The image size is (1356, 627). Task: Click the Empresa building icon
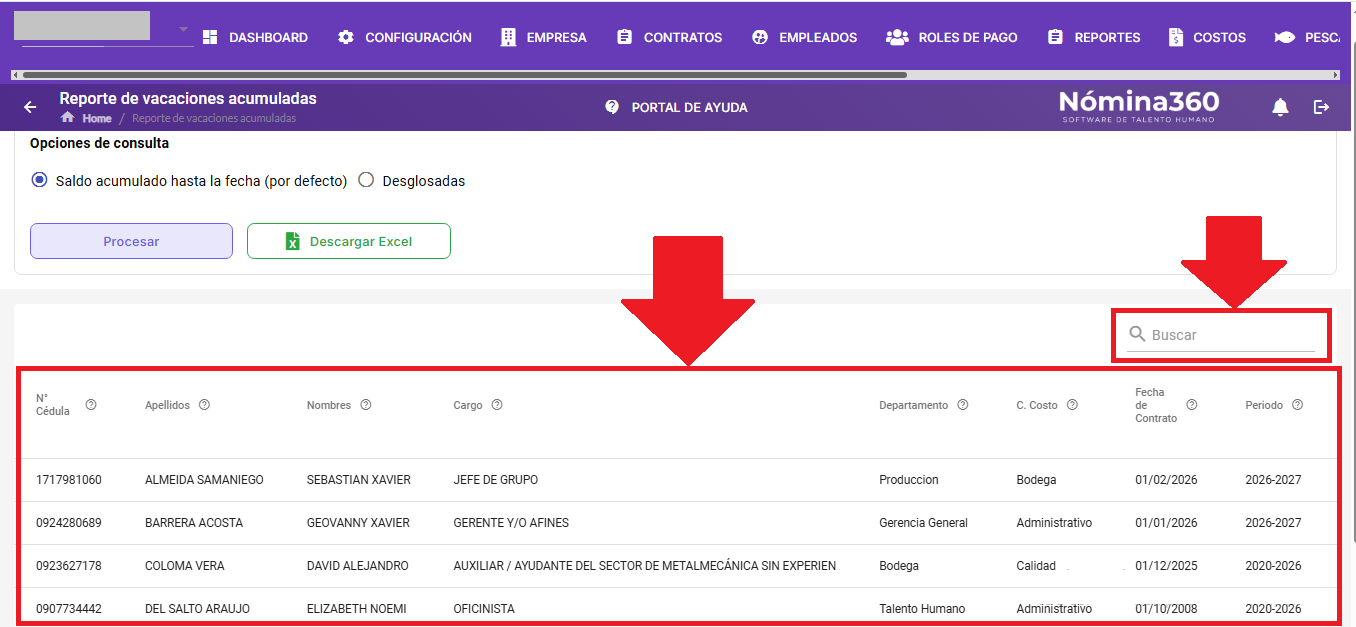coord(508,37)
